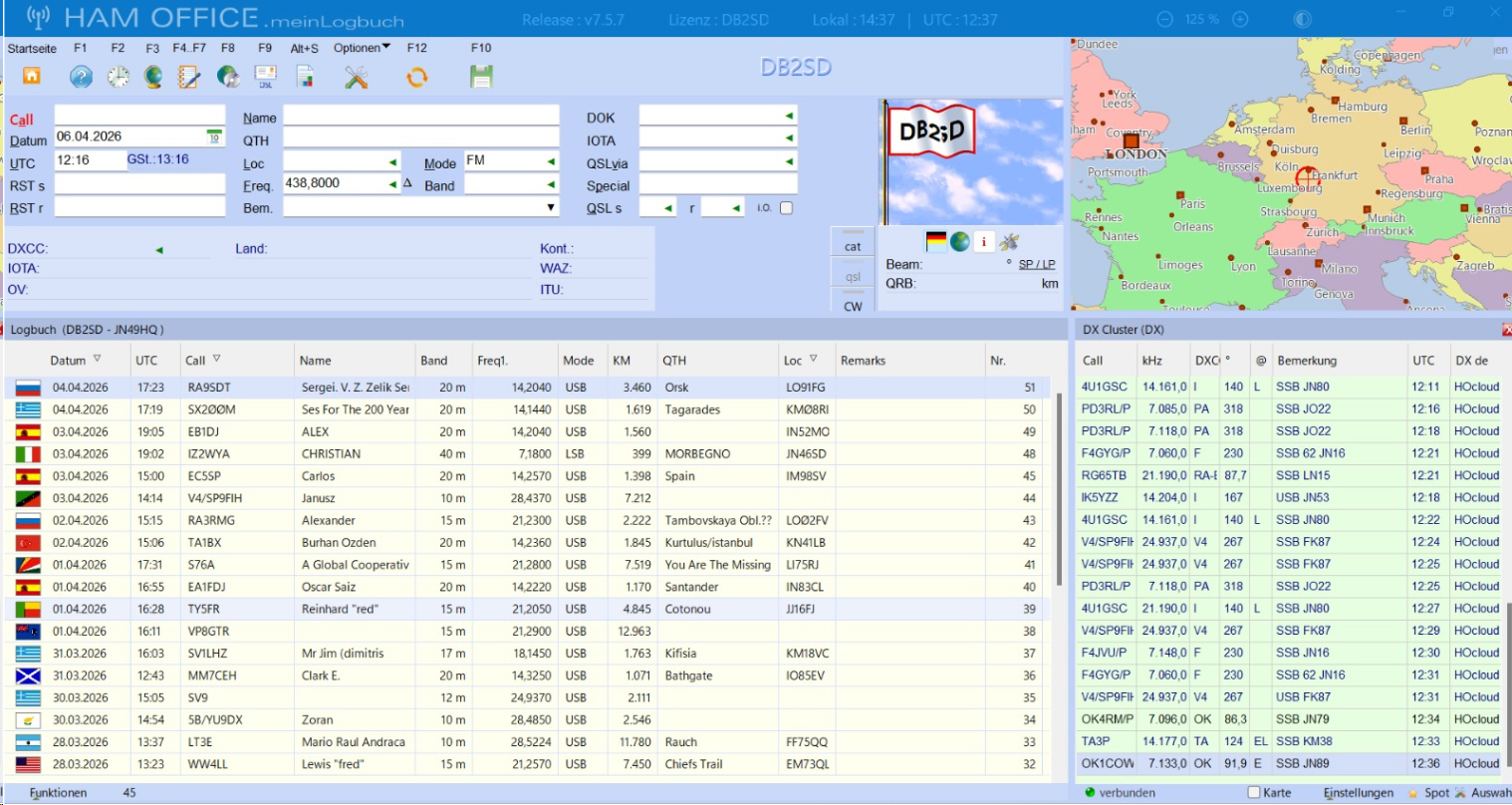Expand the Bem. remarks dropdown
Image resolution: width=1512 pixels, height=805 pixels.
pyautogui.click(x=551, y=207)
